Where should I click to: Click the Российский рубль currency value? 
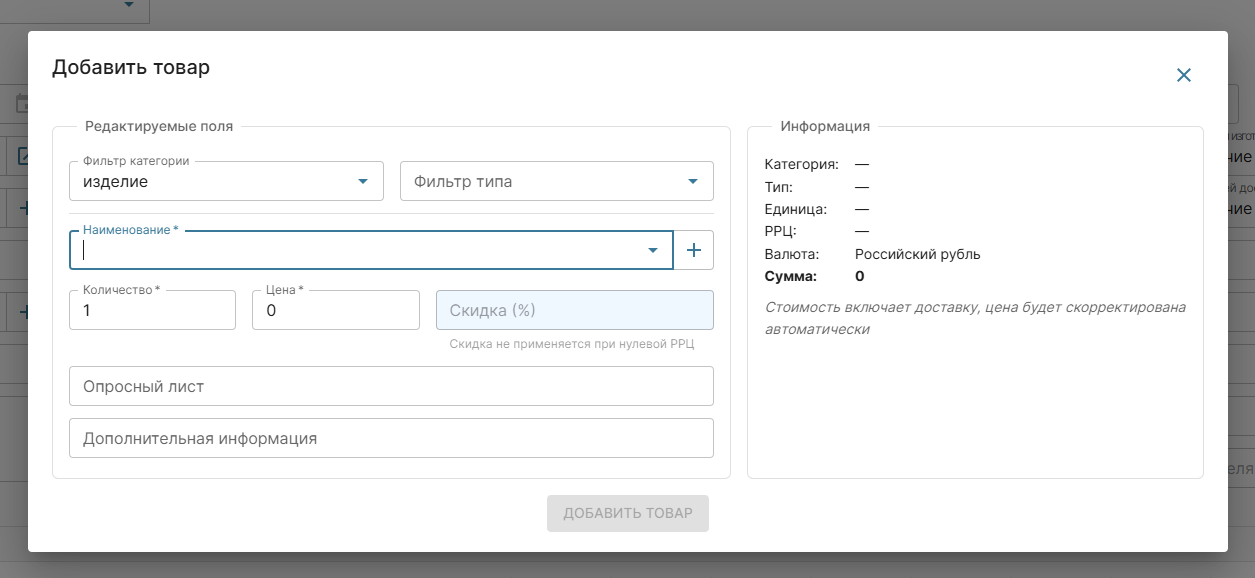pos(917,254)
